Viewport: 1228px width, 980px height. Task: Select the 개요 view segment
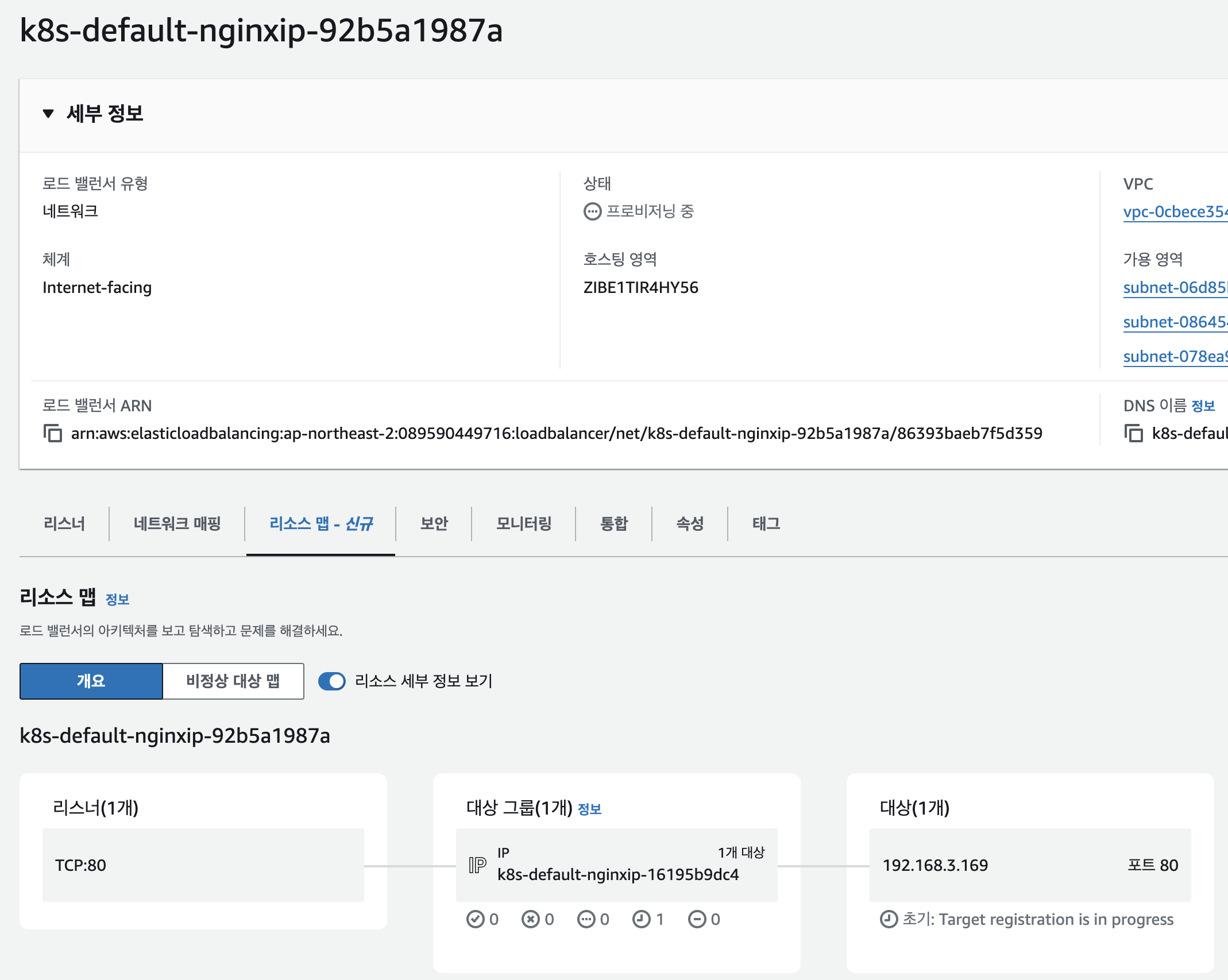[91, 681]
